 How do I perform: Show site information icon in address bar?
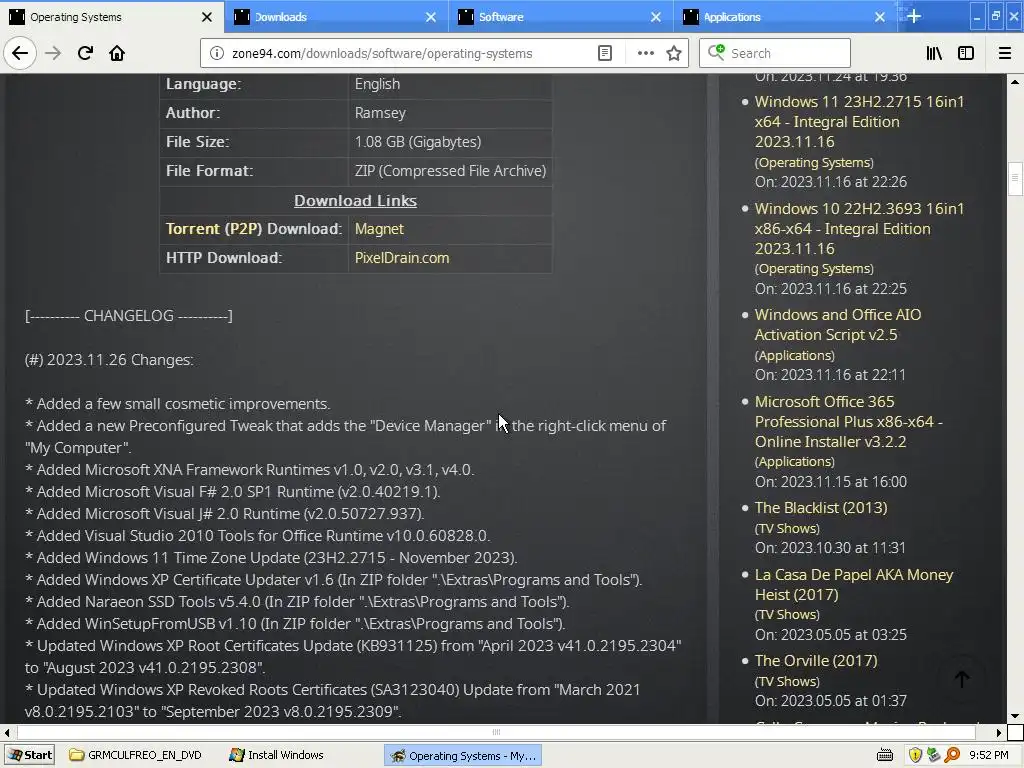(217, 53)
